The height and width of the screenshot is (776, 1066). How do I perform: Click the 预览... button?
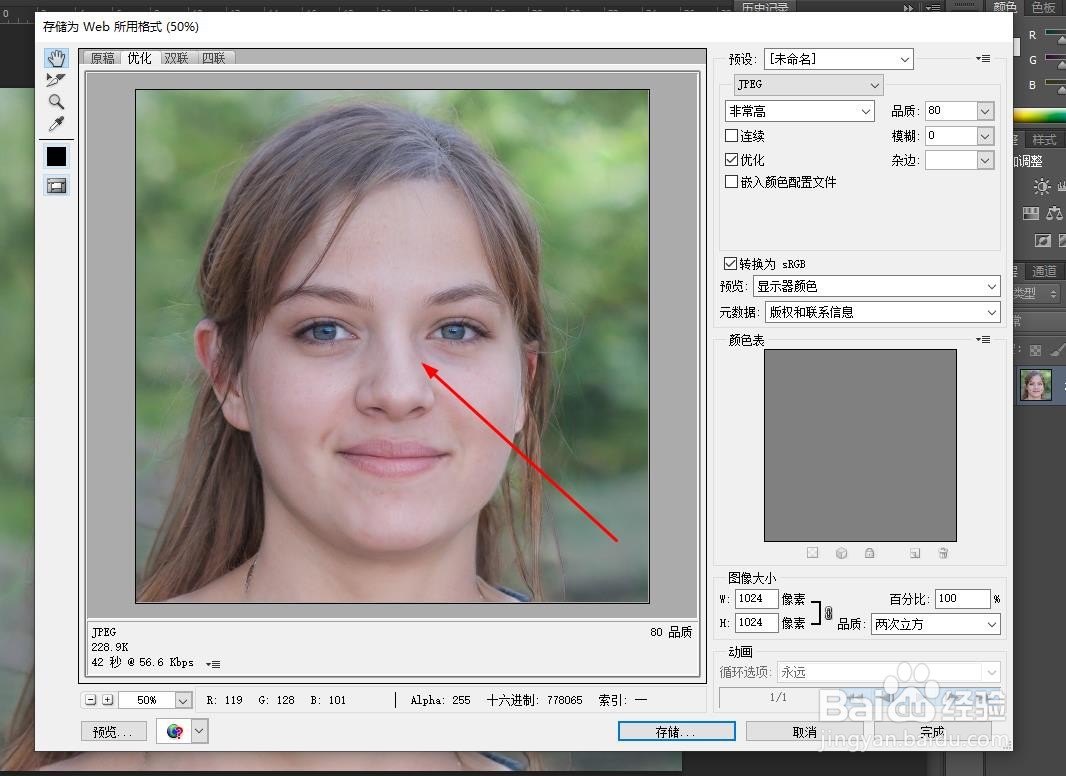click(114, 732)
